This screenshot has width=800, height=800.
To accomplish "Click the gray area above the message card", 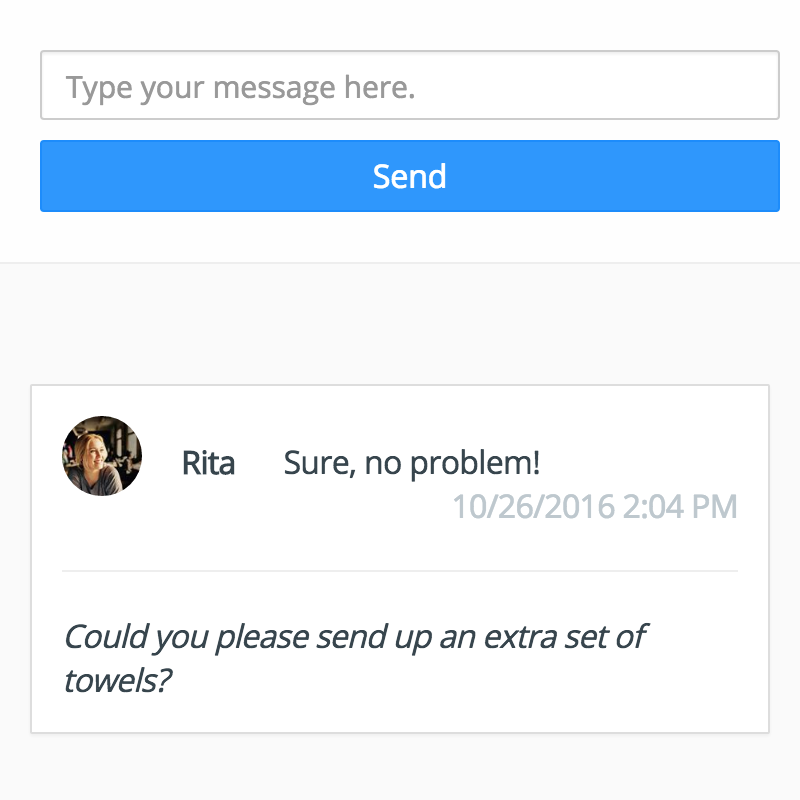I will pos(400,324).
